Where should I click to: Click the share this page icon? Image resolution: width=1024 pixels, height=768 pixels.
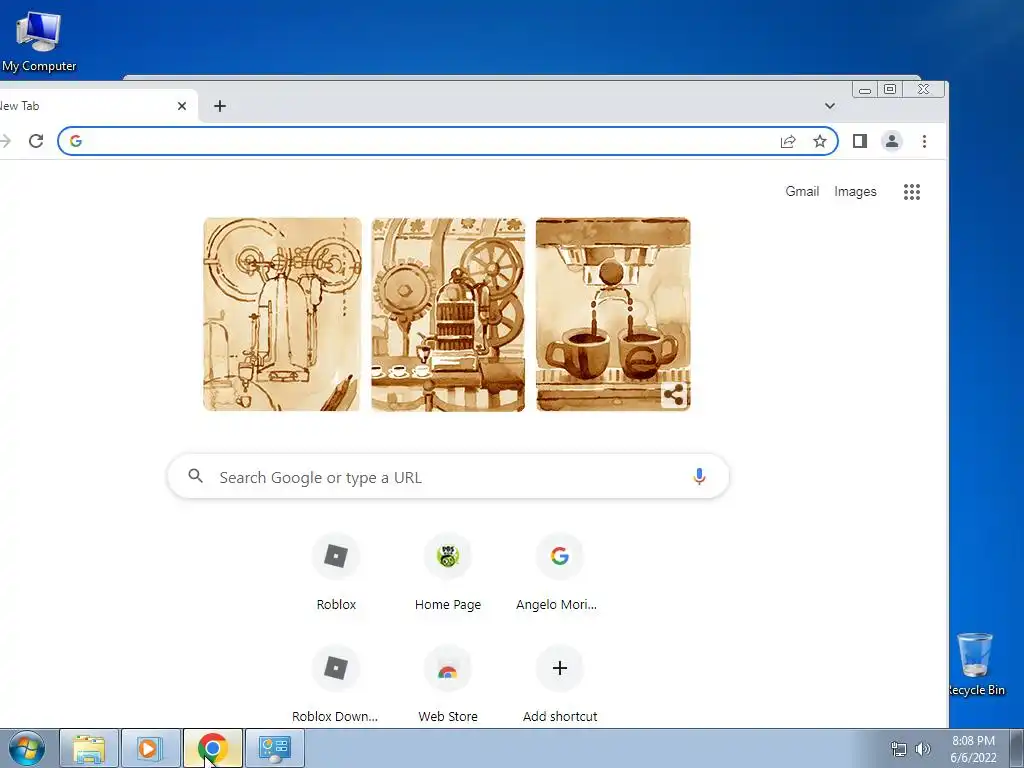point(788,141)
